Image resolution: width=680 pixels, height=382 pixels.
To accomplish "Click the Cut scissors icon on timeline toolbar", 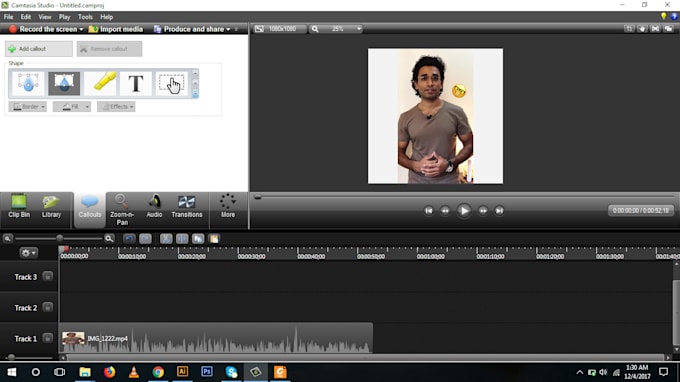I will coord(166,238).
